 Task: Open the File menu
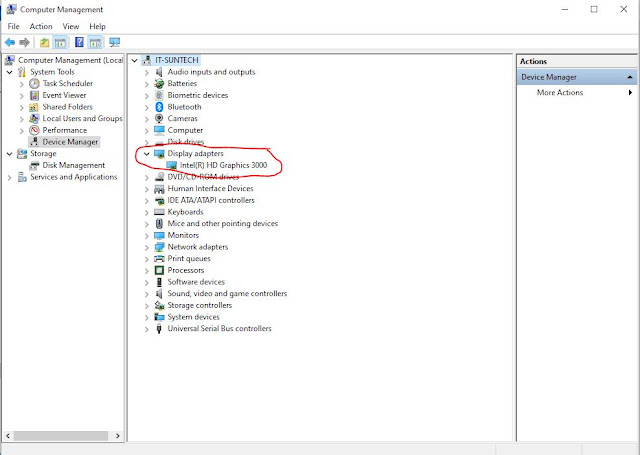(x=13, y=26)
